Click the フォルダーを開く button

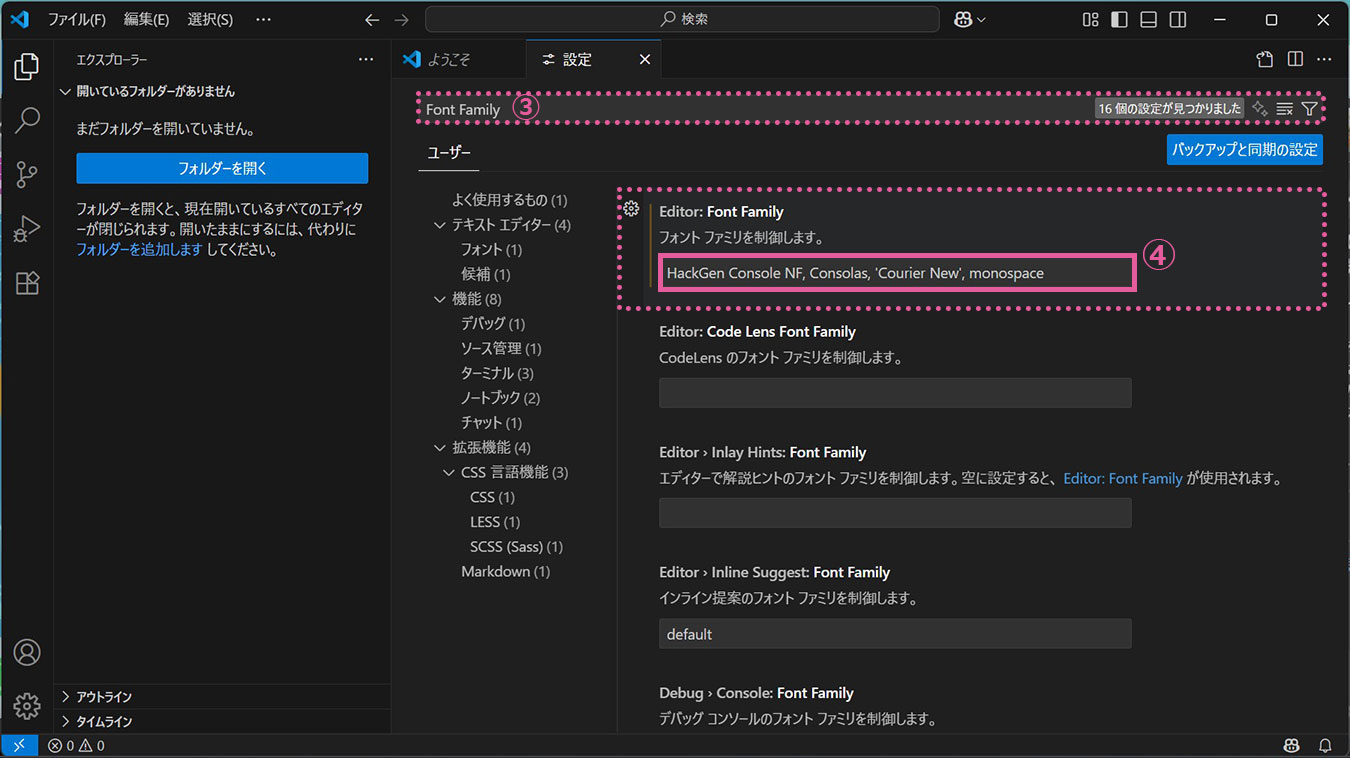pyautogui.click(x=222, y=168)
